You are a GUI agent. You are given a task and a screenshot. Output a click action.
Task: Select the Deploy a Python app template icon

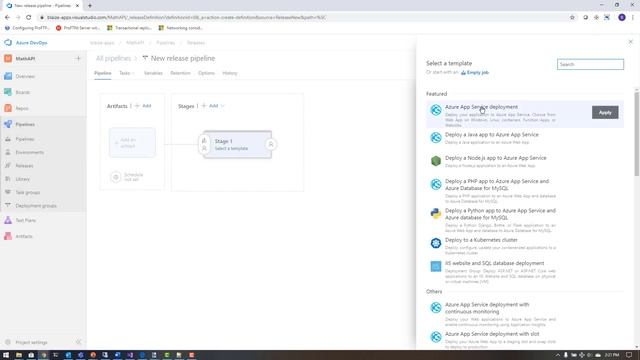[x=436, y=213]
